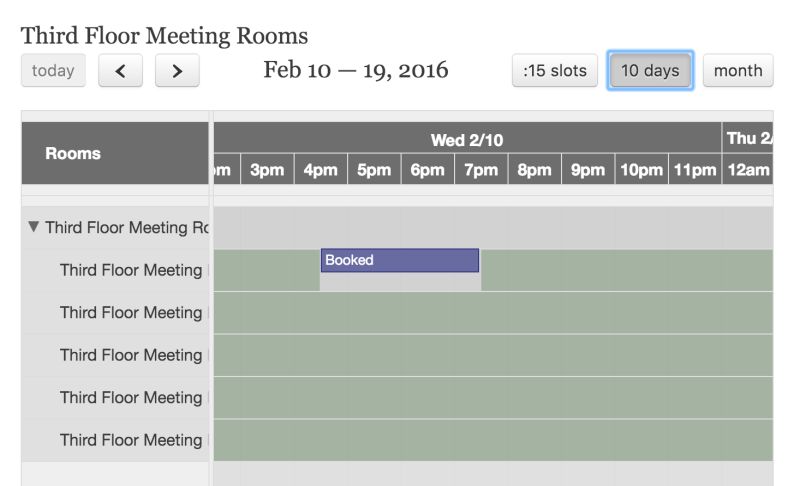Image resolution: width=800 pixels, height=486 pixels.
Task: Collapse the Third Floor Meeting Rooms group
Action: tap(34, 227)
